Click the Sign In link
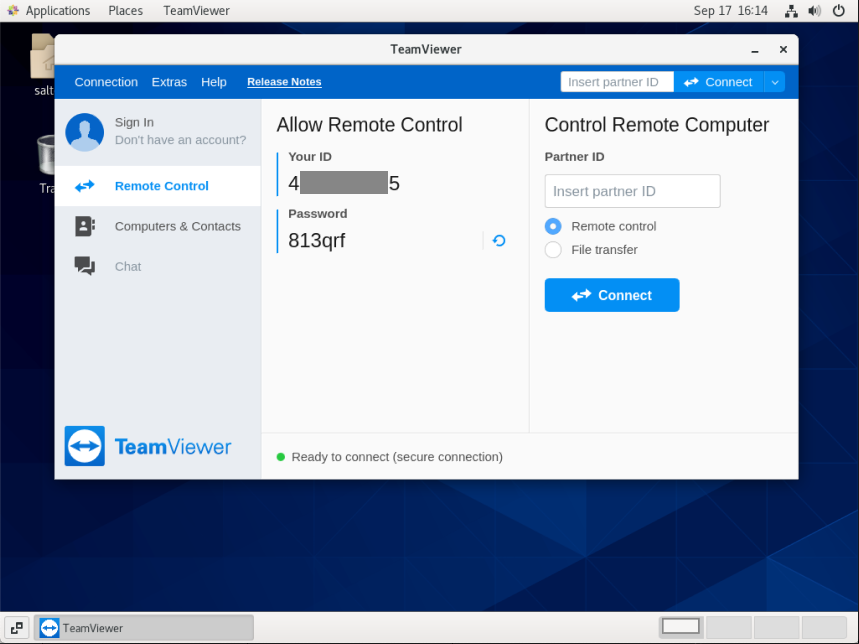859x644 pixels. tap(134, 122)
